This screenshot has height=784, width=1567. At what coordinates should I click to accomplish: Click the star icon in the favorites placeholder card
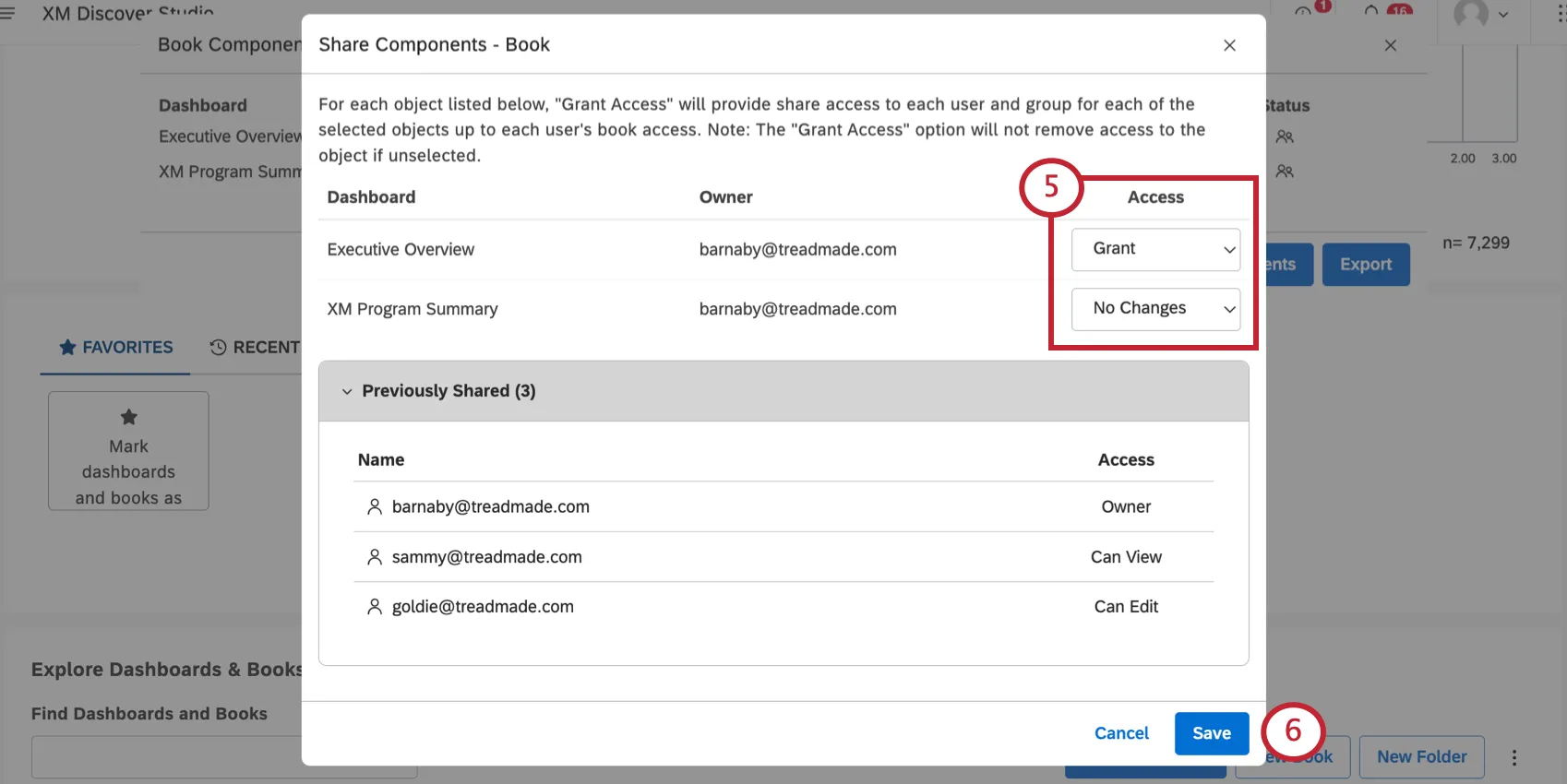point(129,417)
